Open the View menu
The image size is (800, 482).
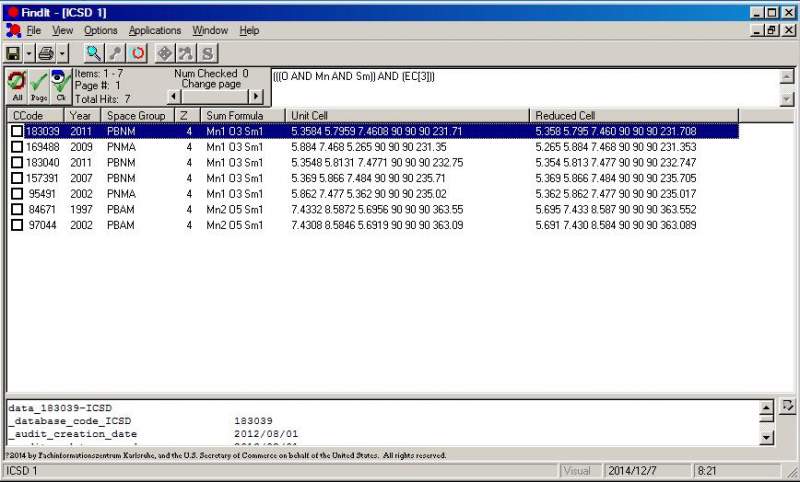point(63,31)
